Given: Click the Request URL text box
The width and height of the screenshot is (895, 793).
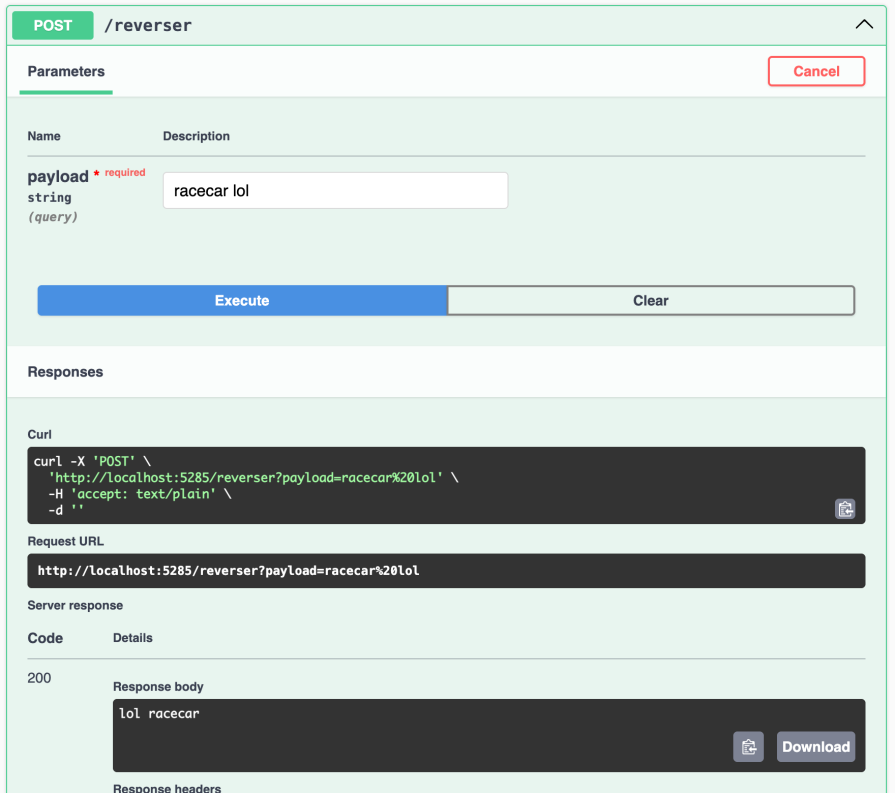Looking at the screenshot, I should (445, 571).
